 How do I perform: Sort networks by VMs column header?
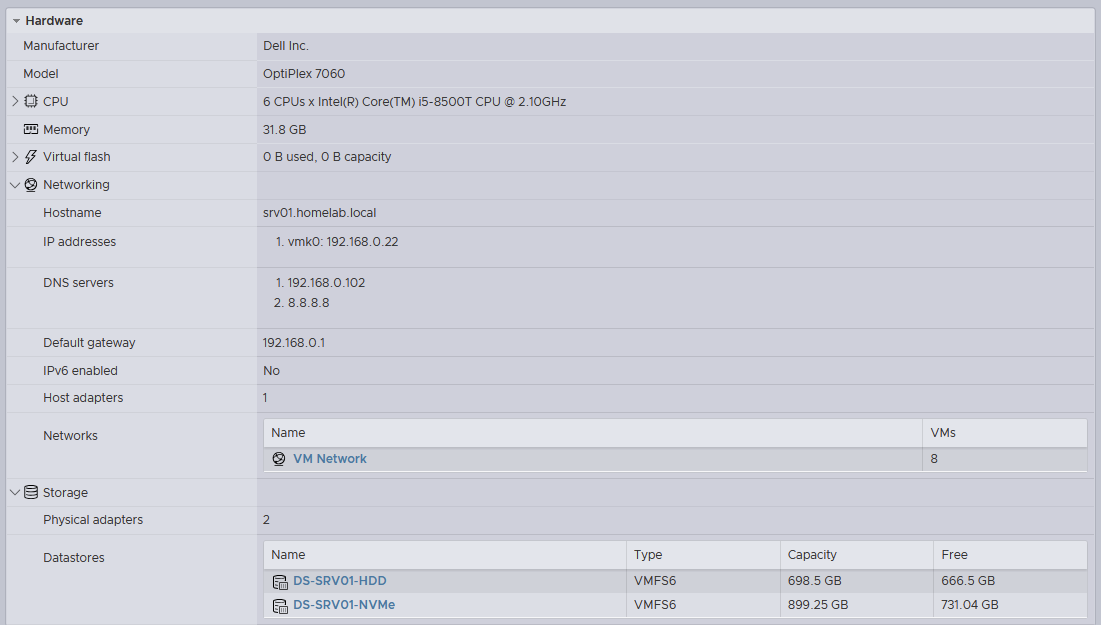tap(943, 433)
